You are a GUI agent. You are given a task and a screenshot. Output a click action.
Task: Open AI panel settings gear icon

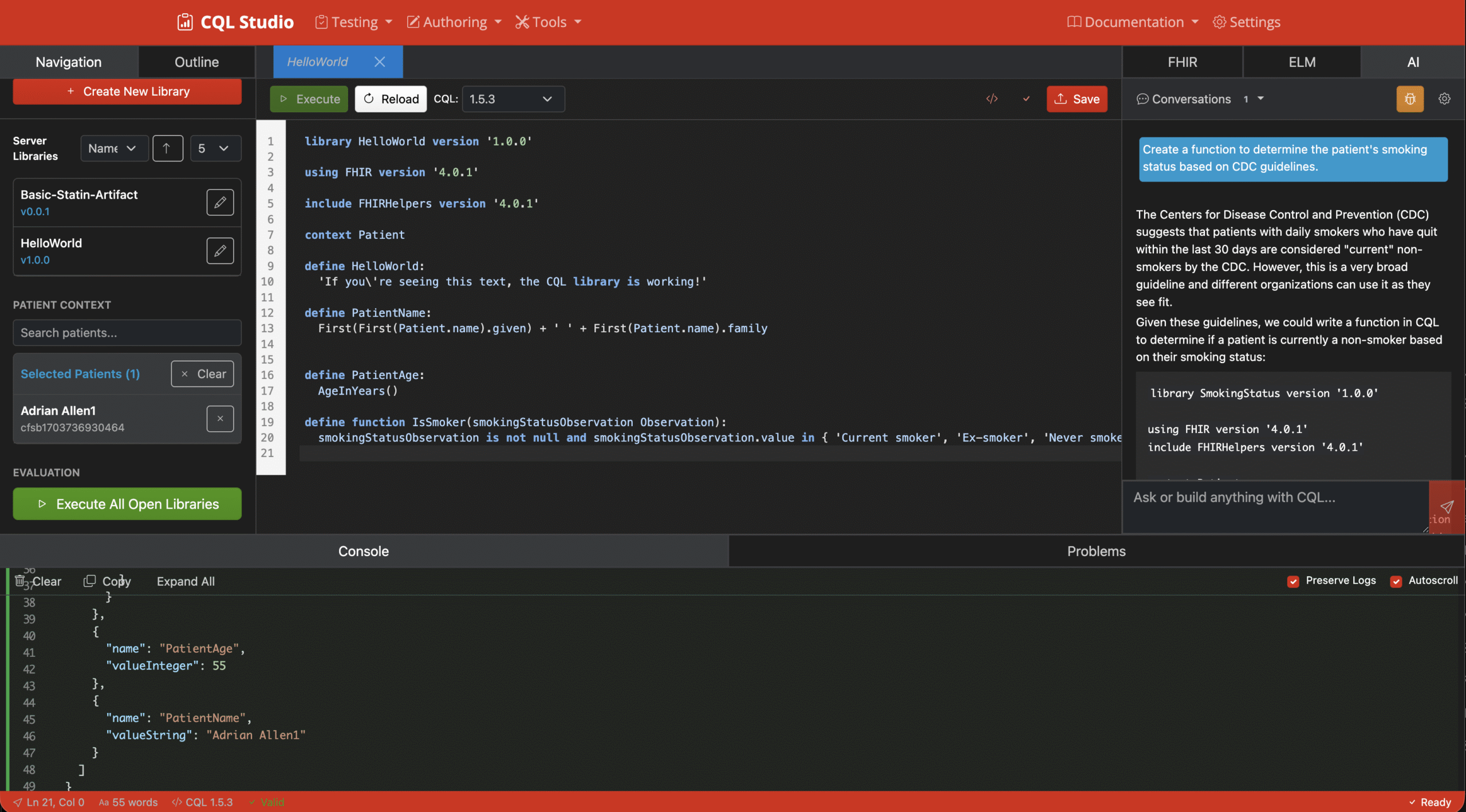1444,99
